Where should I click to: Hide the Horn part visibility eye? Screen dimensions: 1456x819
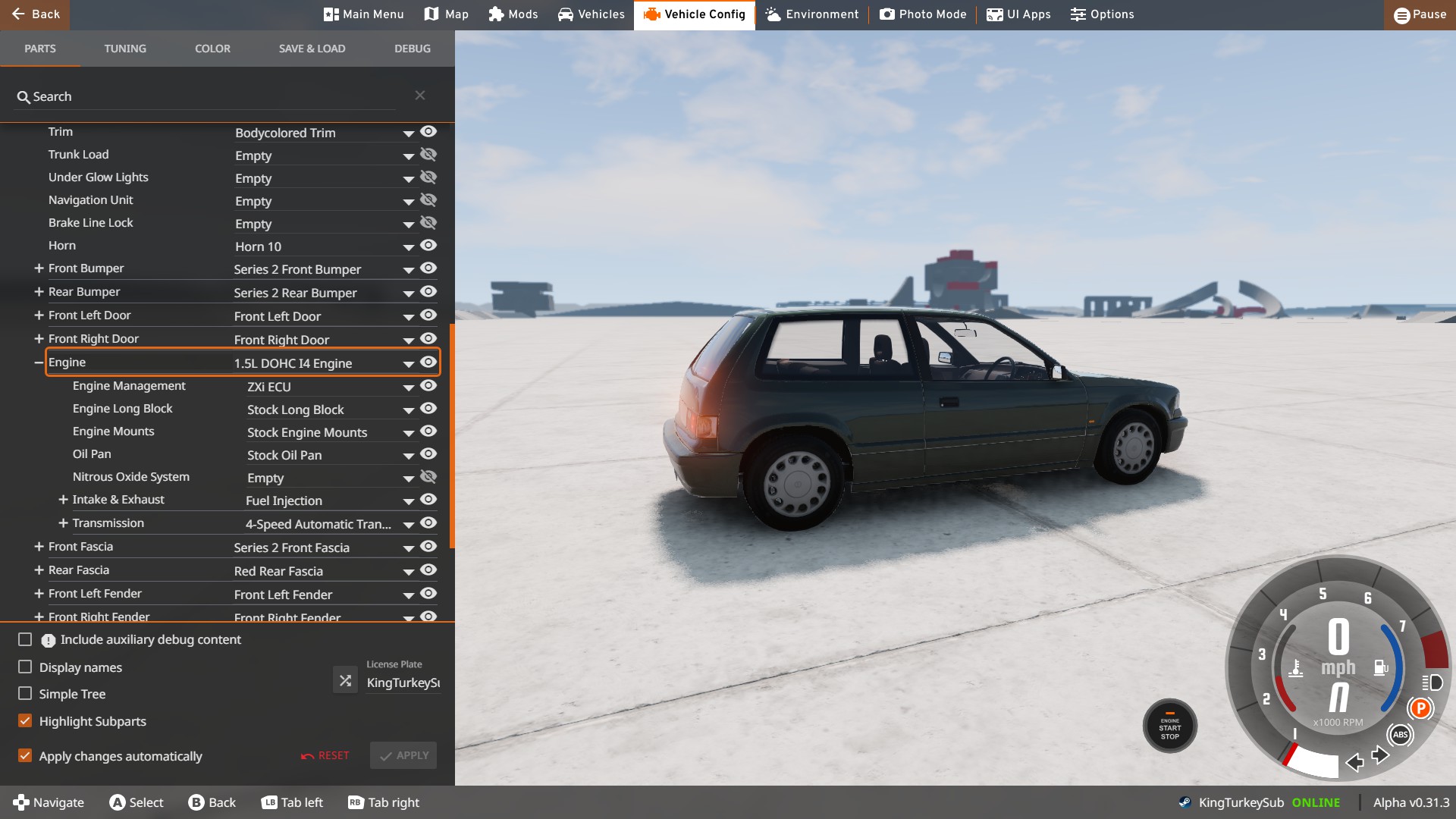coord(428,246)
